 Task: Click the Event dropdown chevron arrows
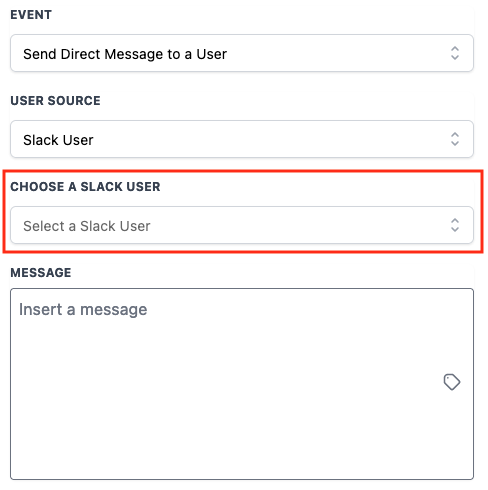[x=455, y=53]
